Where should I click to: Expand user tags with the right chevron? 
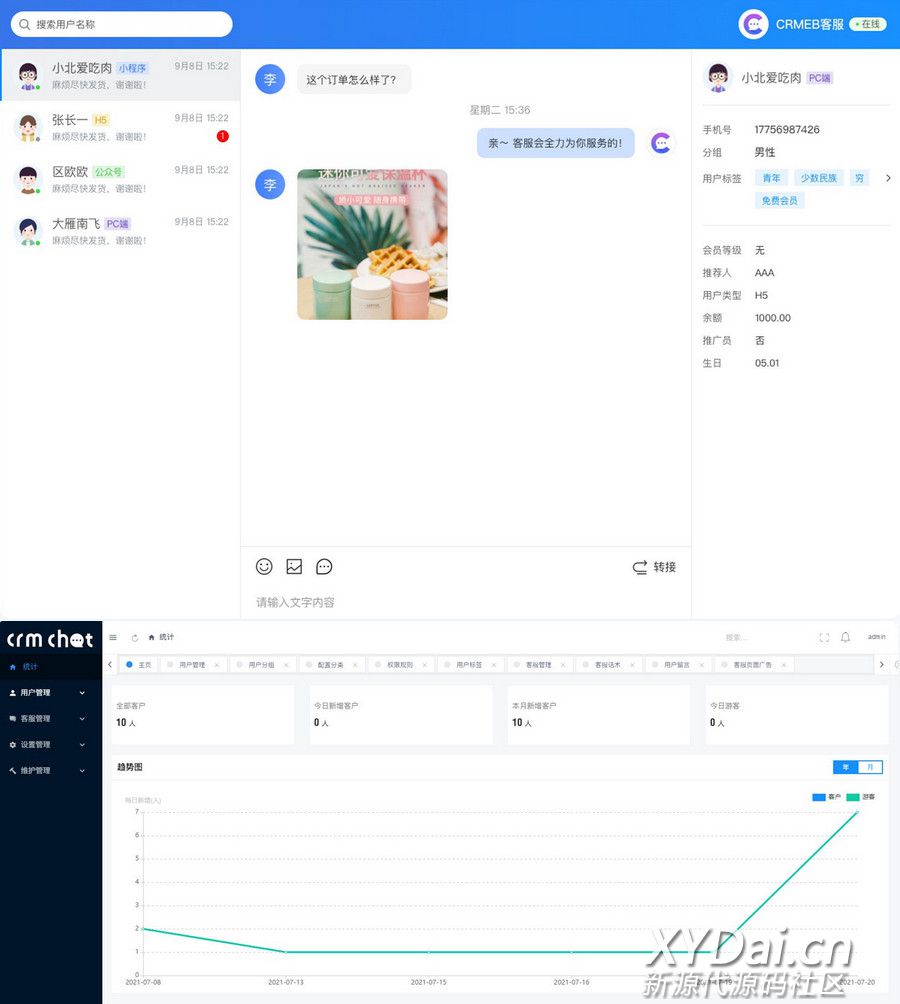tap(888, 178)
